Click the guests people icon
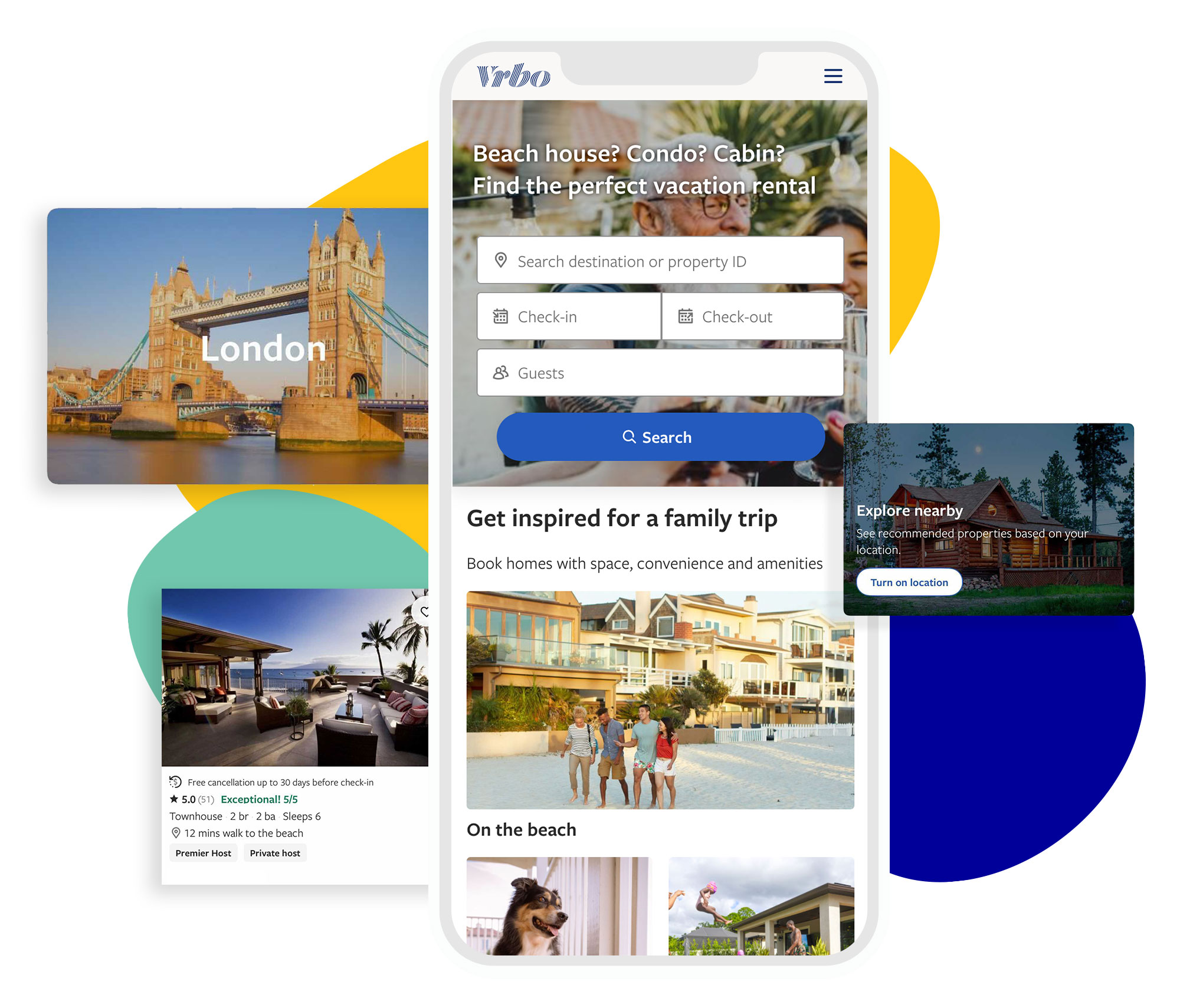This screenshot has height=1008, width=1180. [500, 372]
